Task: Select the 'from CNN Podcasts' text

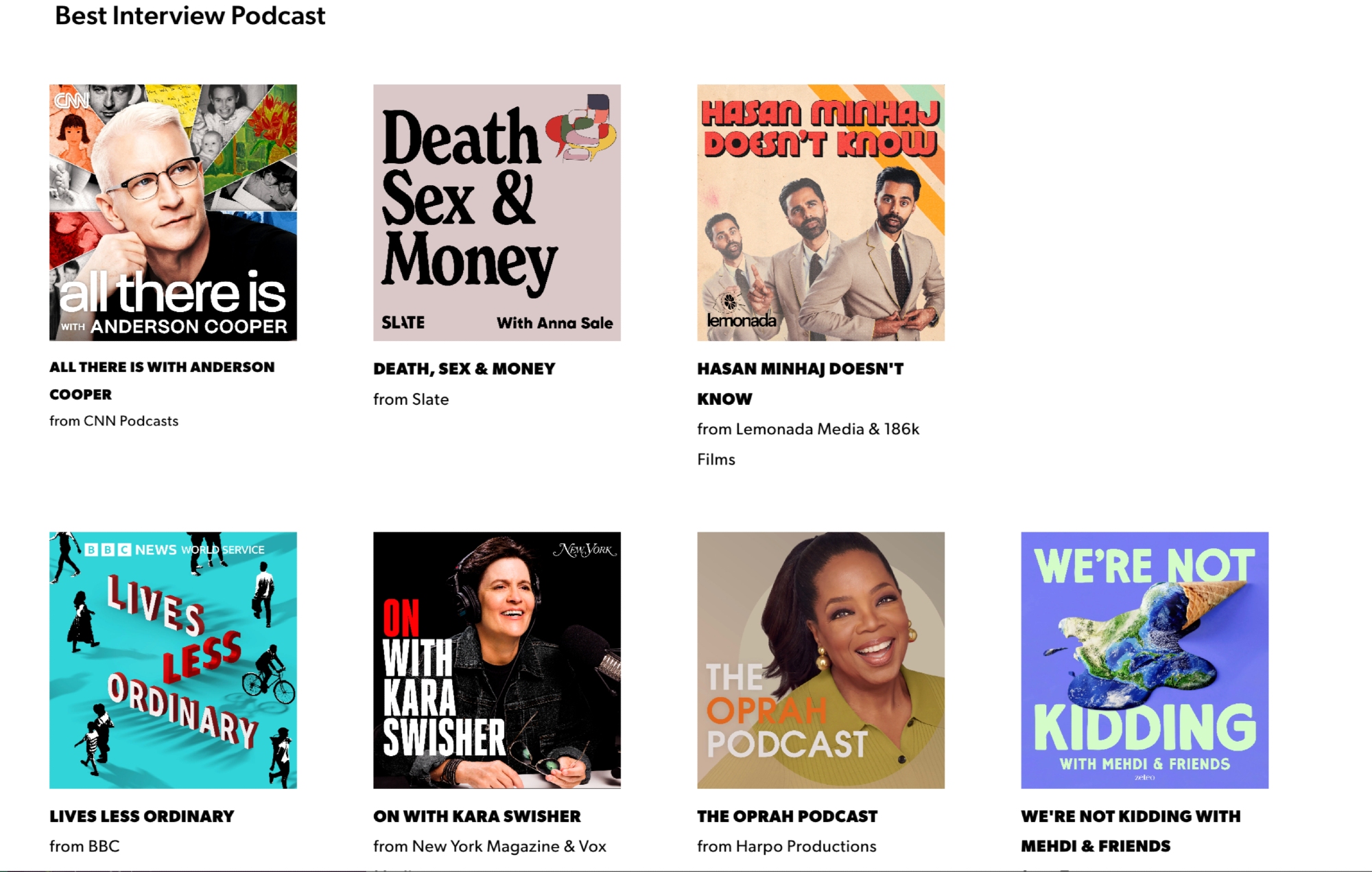Action: [x=114, y=421]
